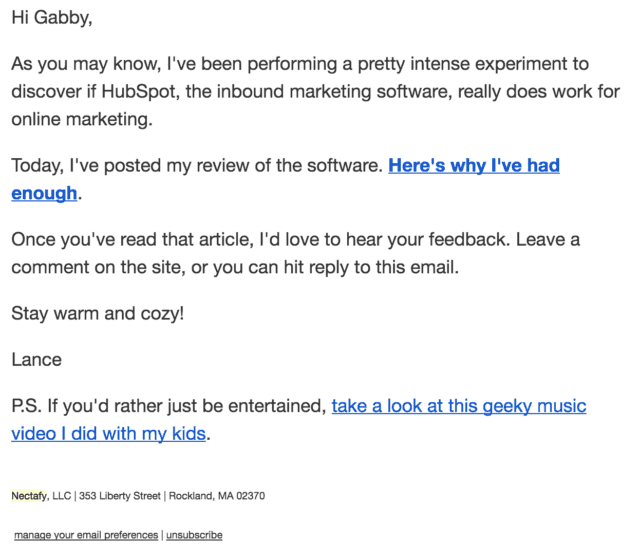
Task: Click "manage your email preferences" link
Action: point(86,535)
